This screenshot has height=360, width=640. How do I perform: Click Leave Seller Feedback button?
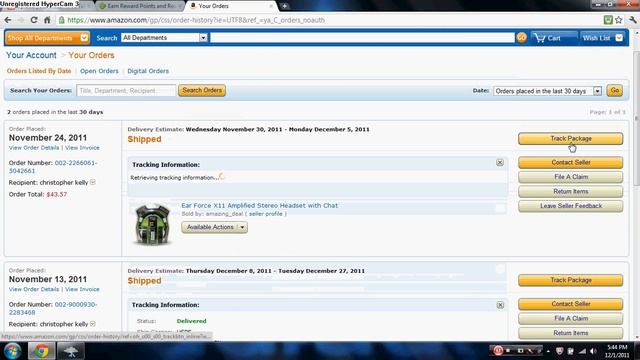(x=571, y=206)
